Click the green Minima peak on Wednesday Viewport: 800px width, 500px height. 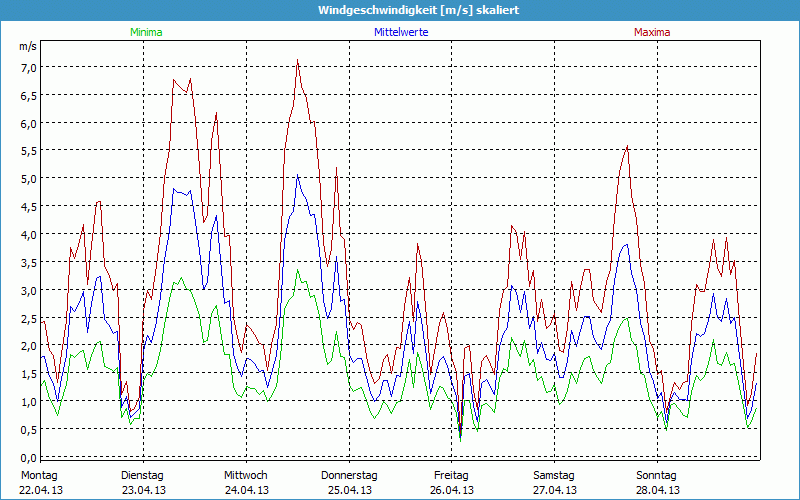click(x=297, y=270)
